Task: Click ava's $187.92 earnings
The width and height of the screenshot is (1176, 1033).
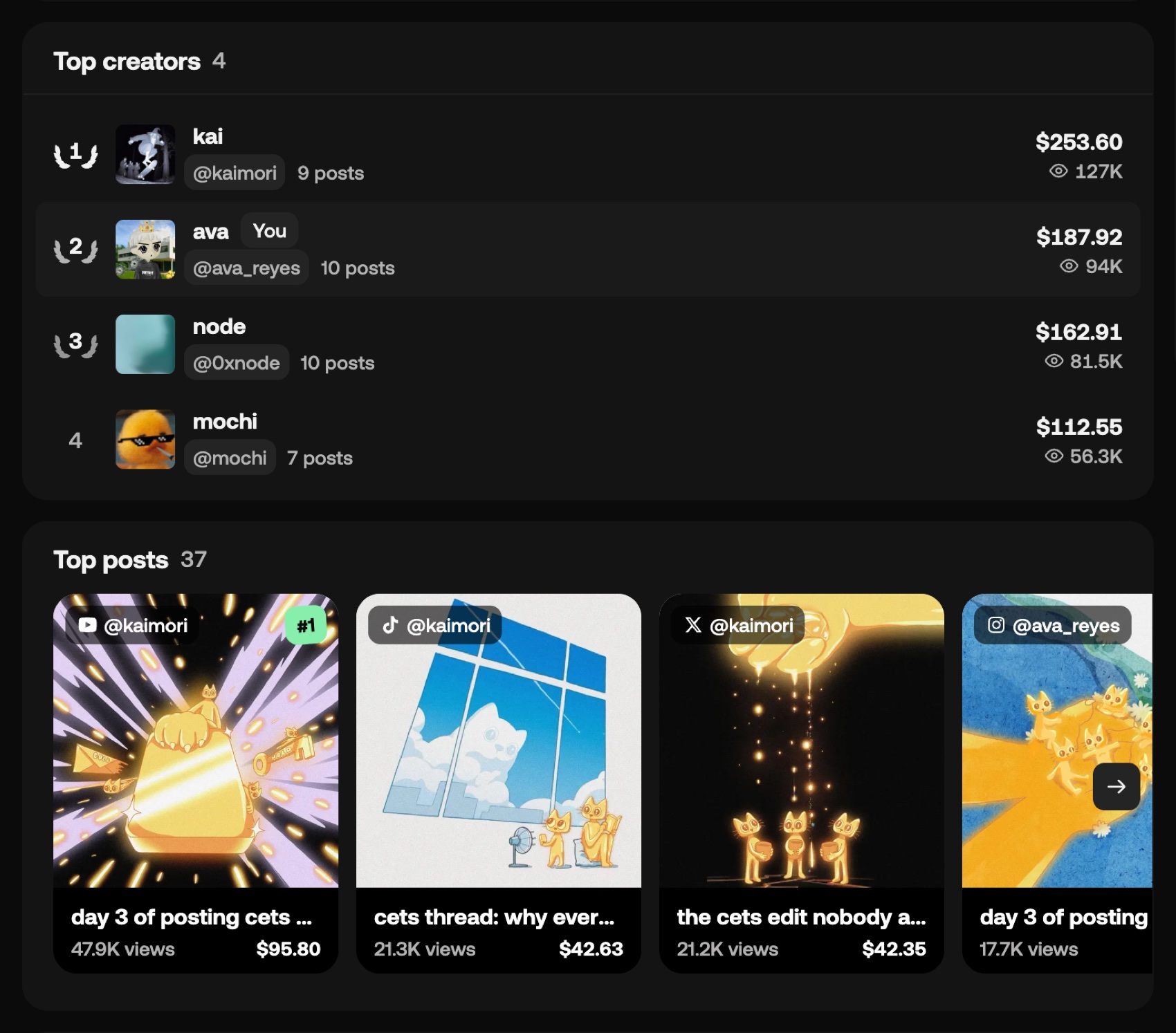Action: click(1079, 236)
